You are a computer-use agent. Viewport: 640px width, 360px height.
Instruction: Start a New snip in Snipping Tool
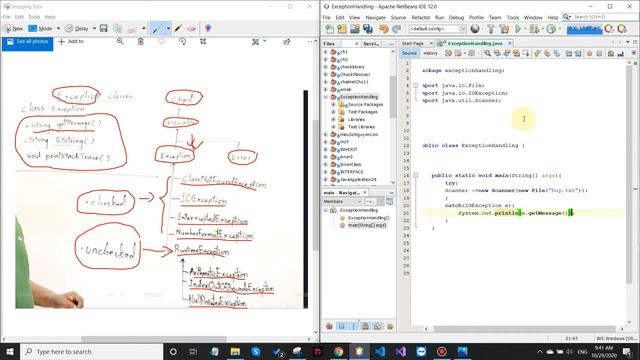tap(13, 29)
